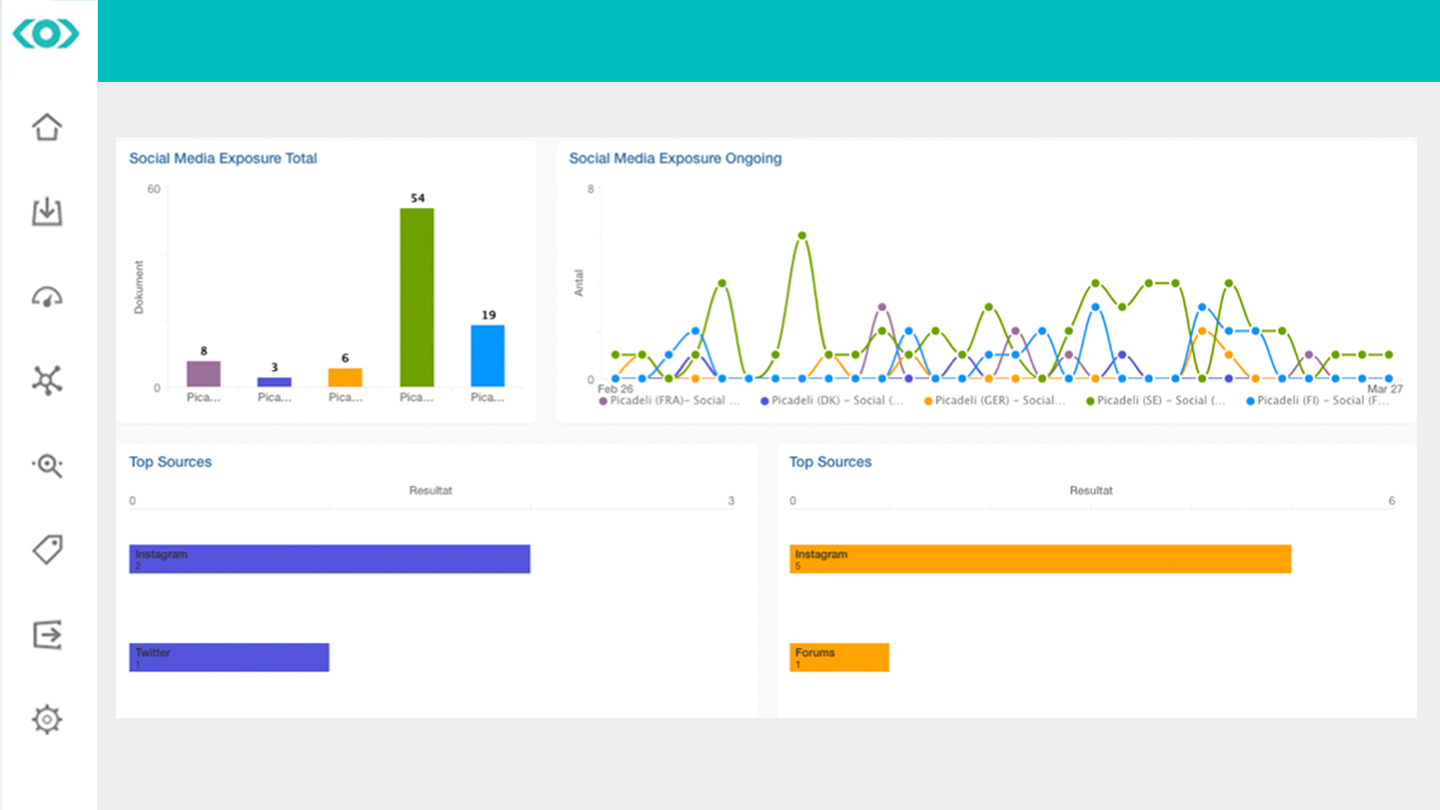The height and width of the screenshot is (810, 1440).
Task: Toggle the Picadeli (FI) legend series
Action: (x=1315, y=400)
